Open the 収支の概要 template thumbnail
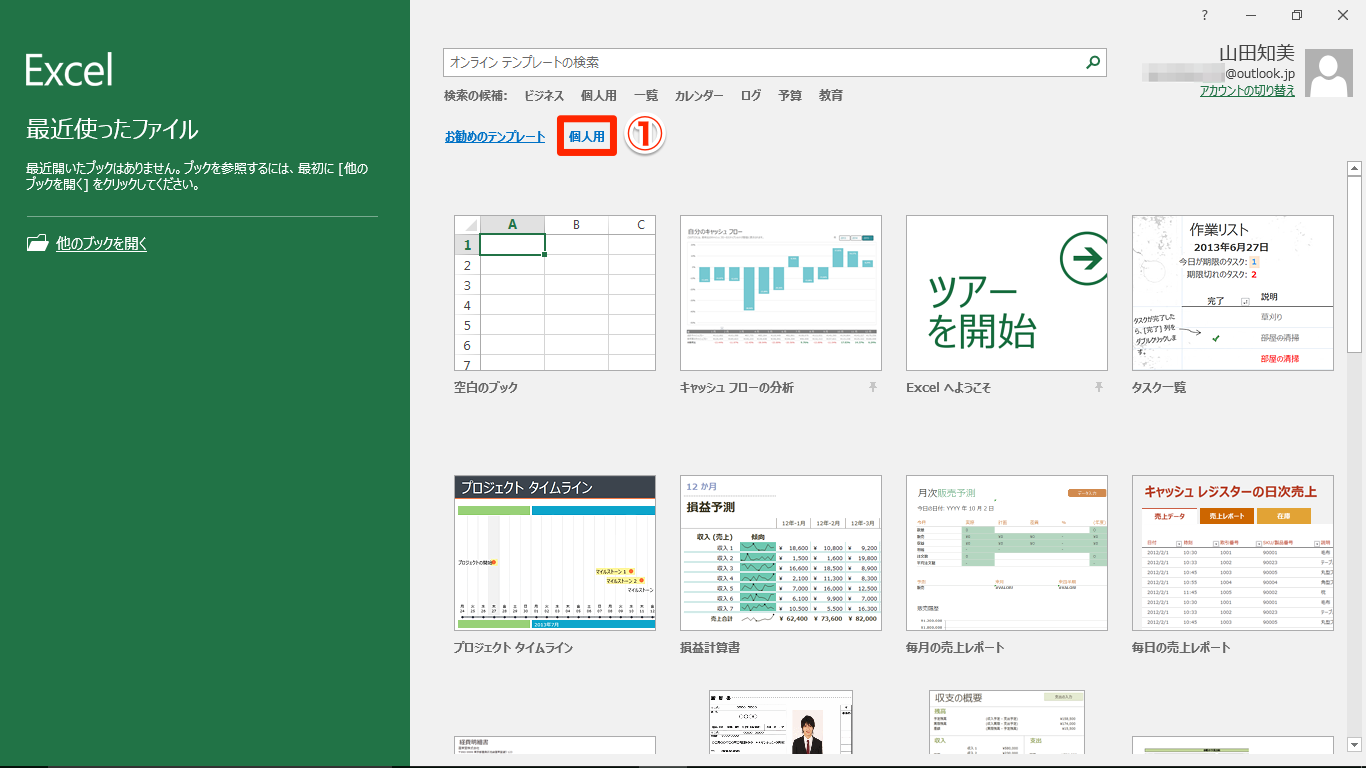Screen dimensions: 1366x768 click(1007, 722)
